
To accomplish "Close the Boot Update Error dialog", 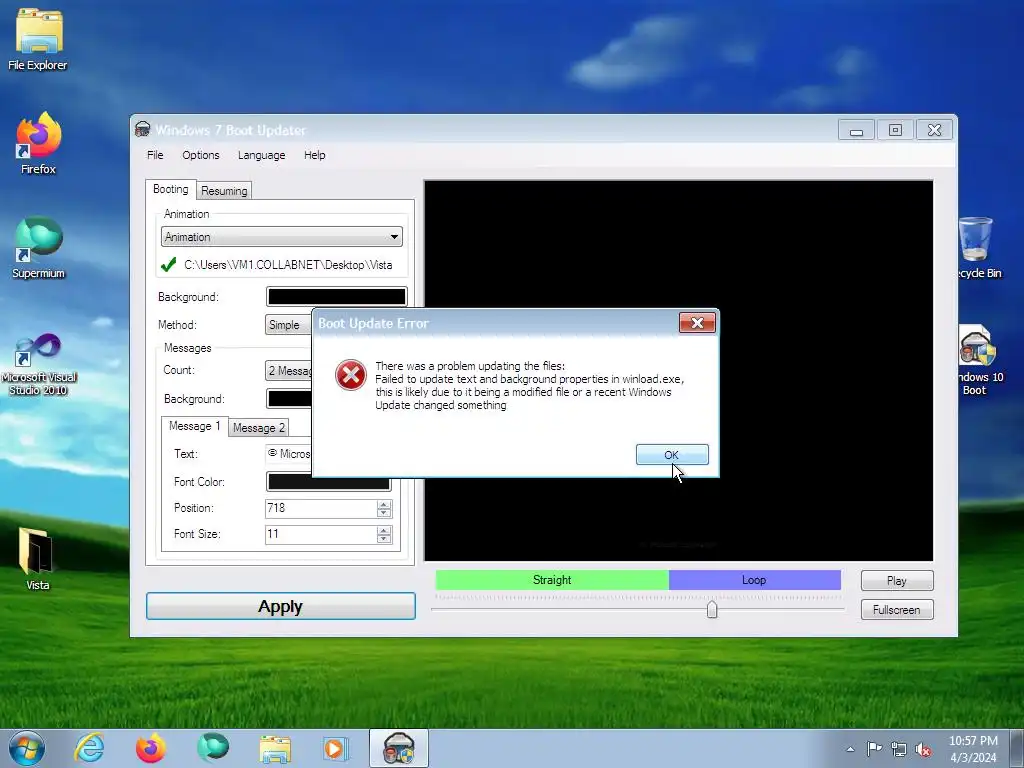I will click(x=697, y=323).
